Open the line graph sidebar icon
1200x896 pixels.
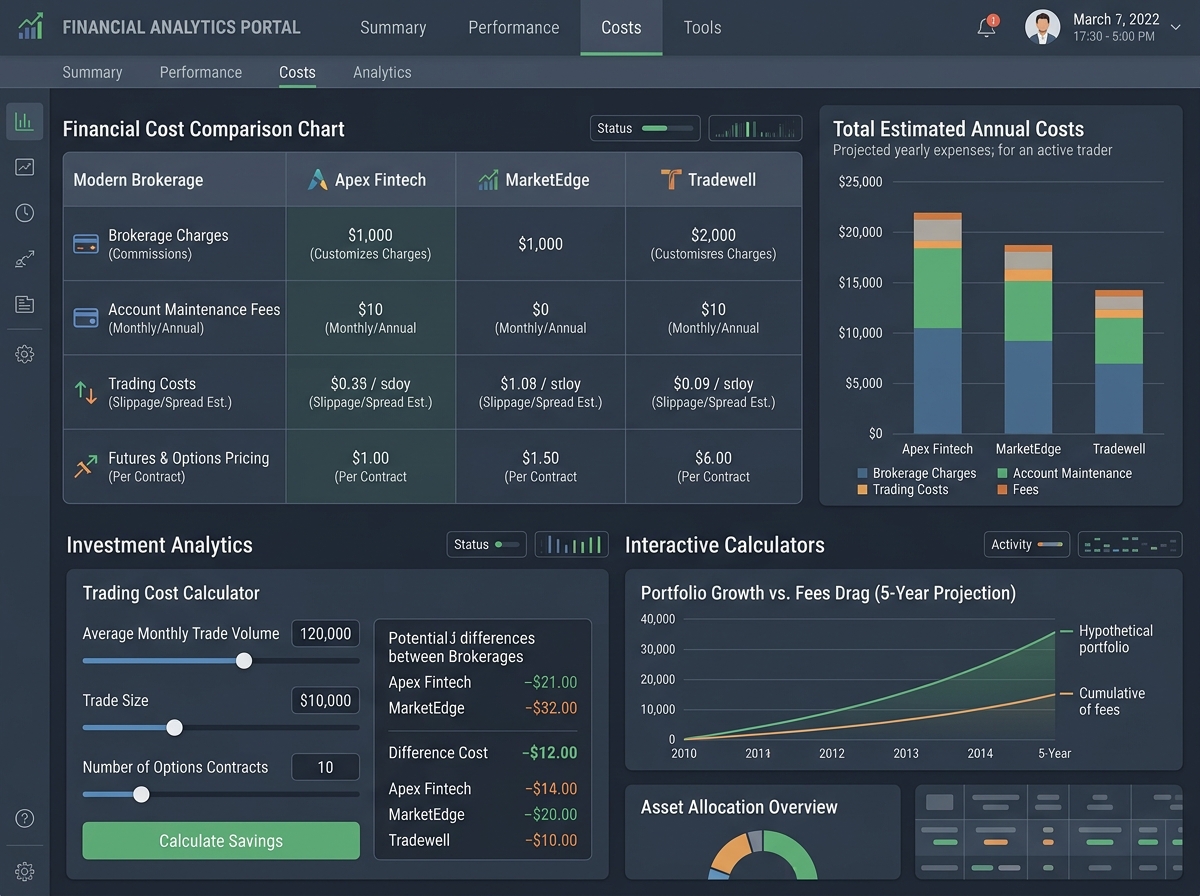[x=25, y=167]
